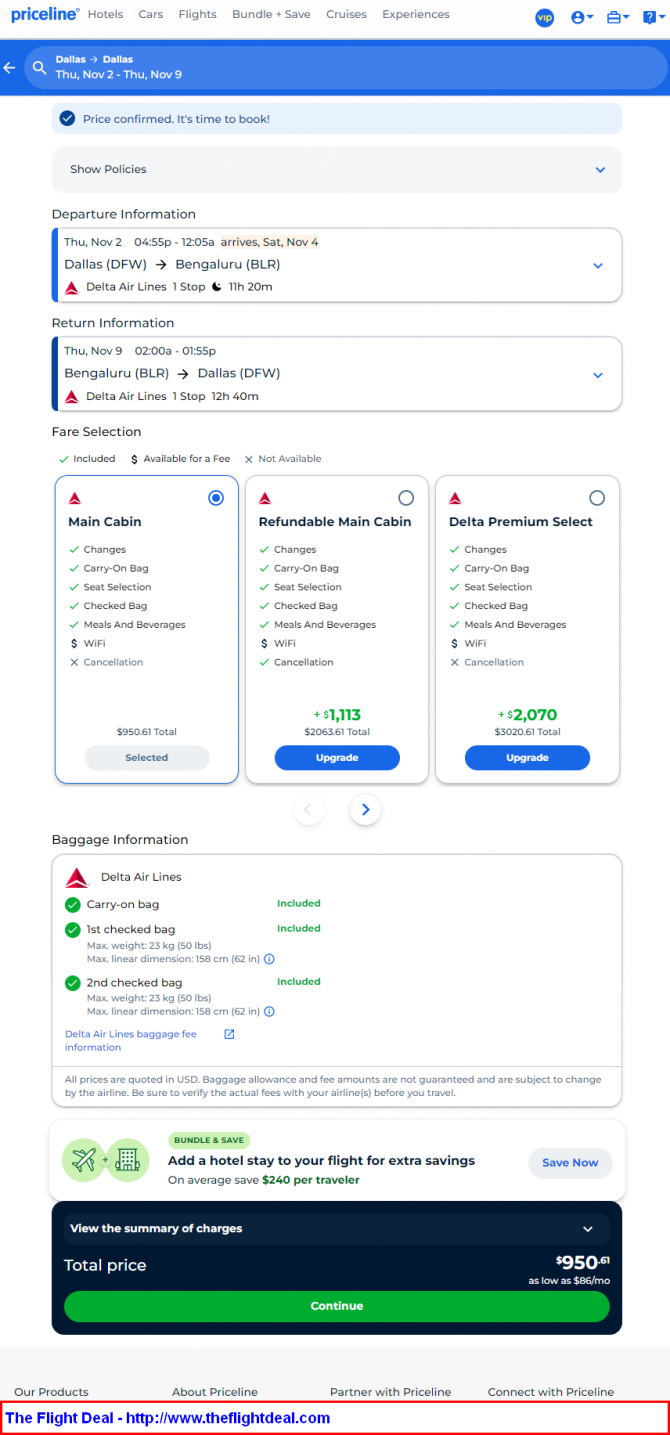This screenshot has width=670, height=1435.
Task: Click Upgrade for Refundable Main Cabin
Action: tap(337, 758)
